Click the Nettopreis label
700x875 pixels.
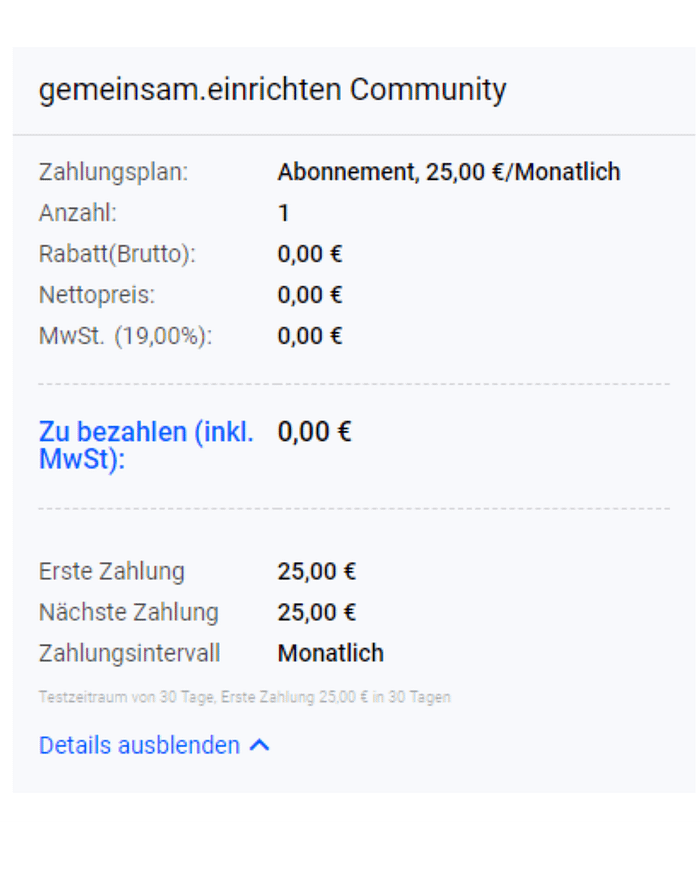pyautogui.click(x=97, y=295)
